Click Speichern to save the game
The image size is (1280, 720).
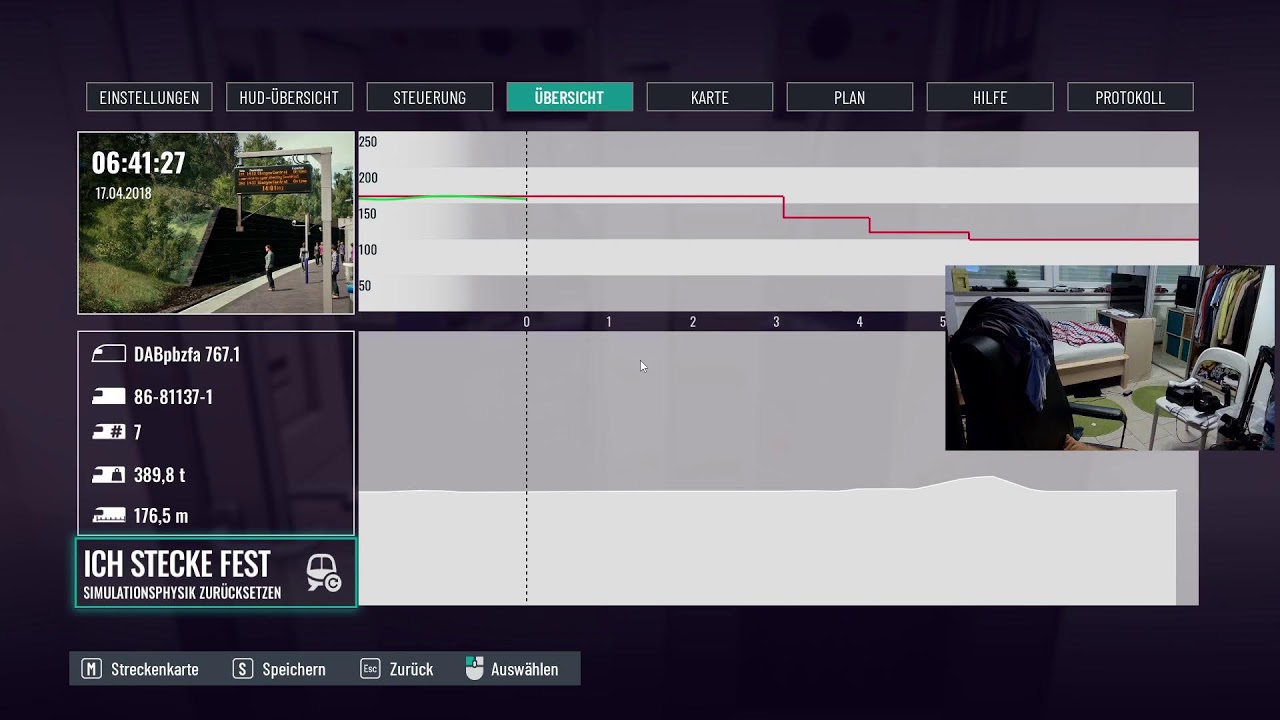click(294, 669)
